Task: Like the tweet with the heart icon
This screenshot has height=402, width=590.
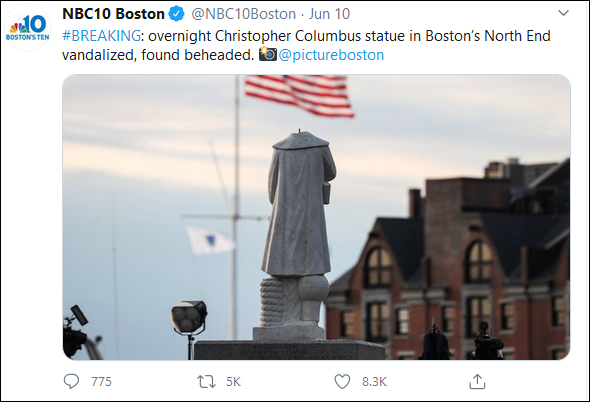Action: pyautogui.click(x=342, y=382)
